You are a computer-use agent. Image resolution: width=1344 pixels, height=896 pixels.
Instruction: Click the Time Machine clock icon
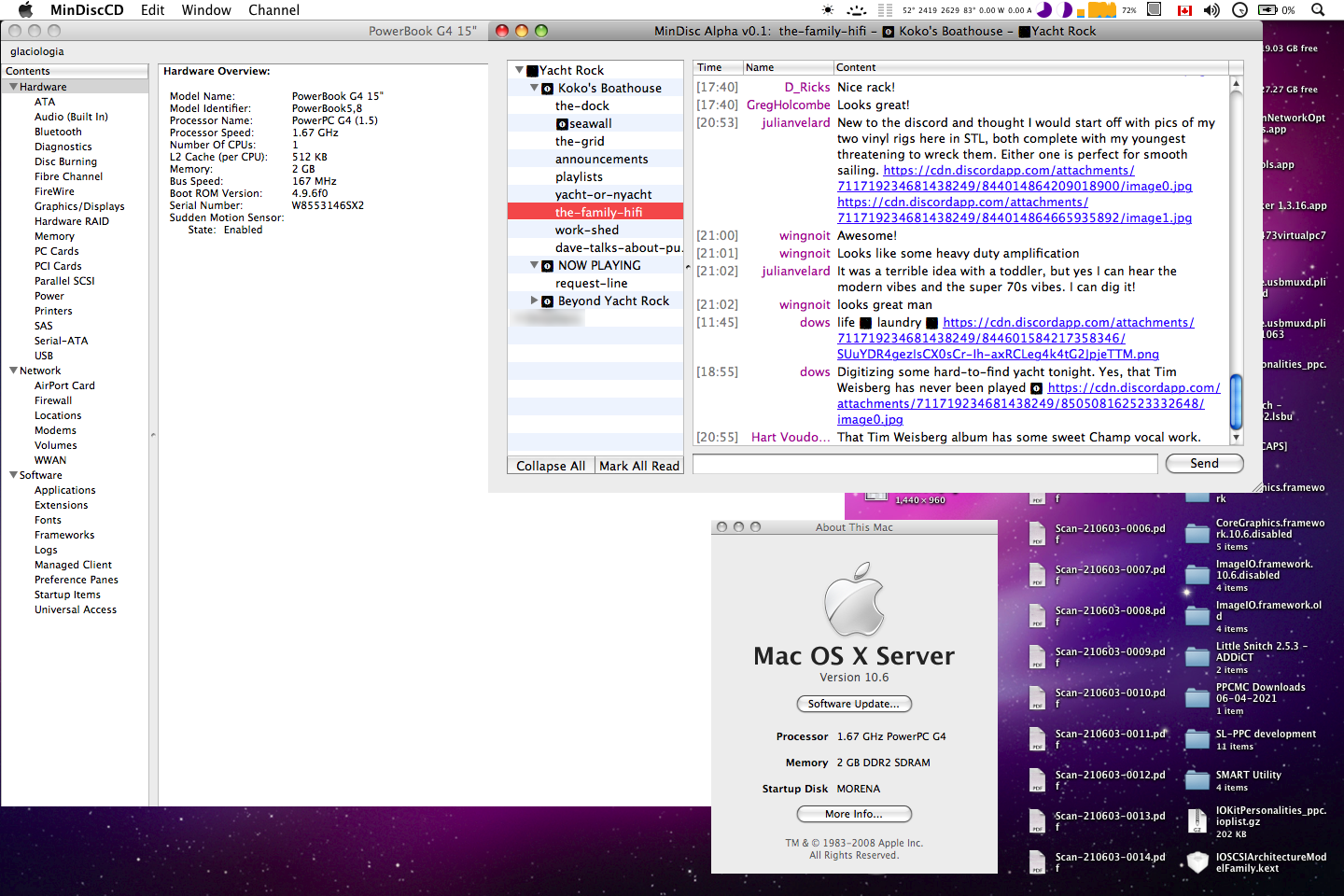click(1239, 9)
